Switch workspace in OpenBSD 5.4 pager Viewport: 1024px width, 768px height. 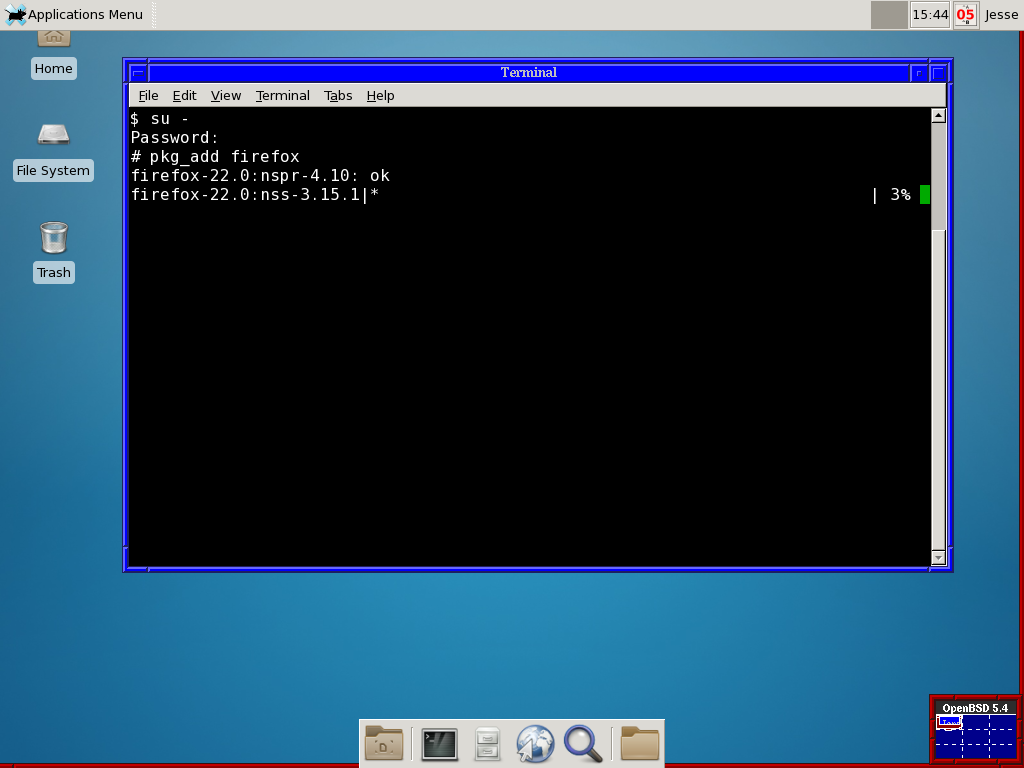click(976, 737)
